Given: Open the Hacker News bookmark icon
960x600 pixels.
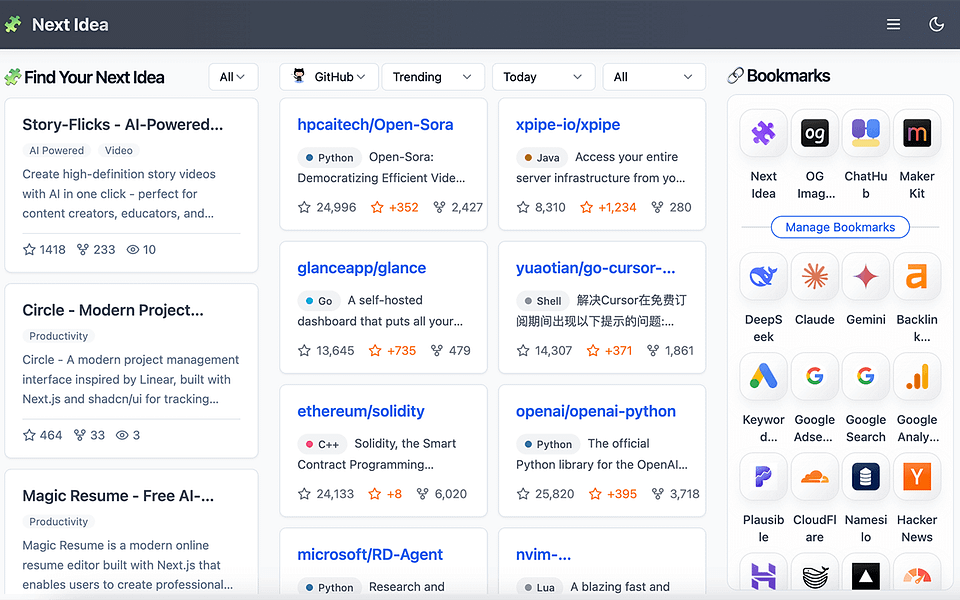Looking at the screenshot, I should [x=917, y=476].
